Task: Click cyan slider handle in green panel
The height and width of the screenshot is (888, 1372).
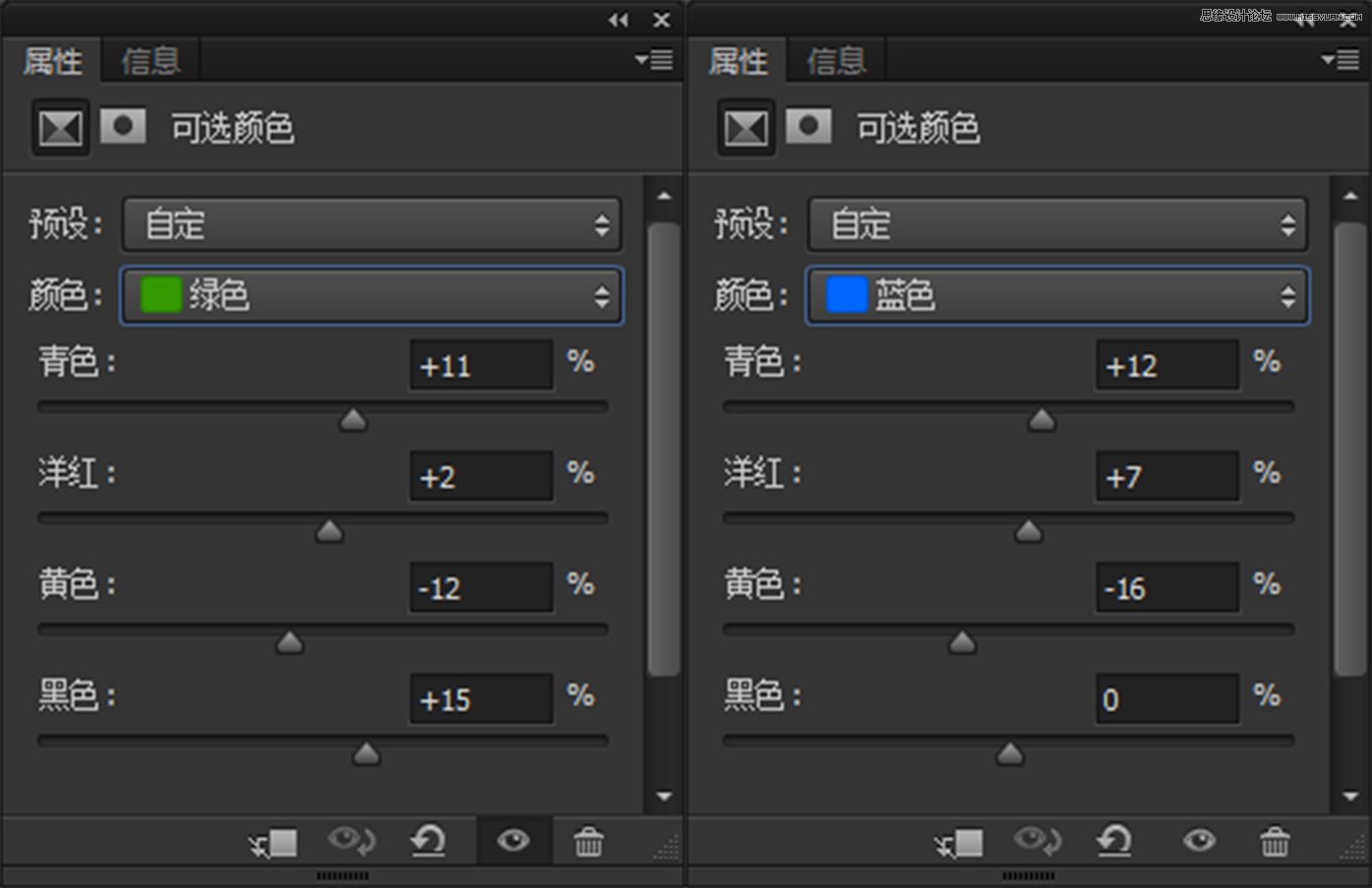Action: pyautogui.click(x=353, y=421)
